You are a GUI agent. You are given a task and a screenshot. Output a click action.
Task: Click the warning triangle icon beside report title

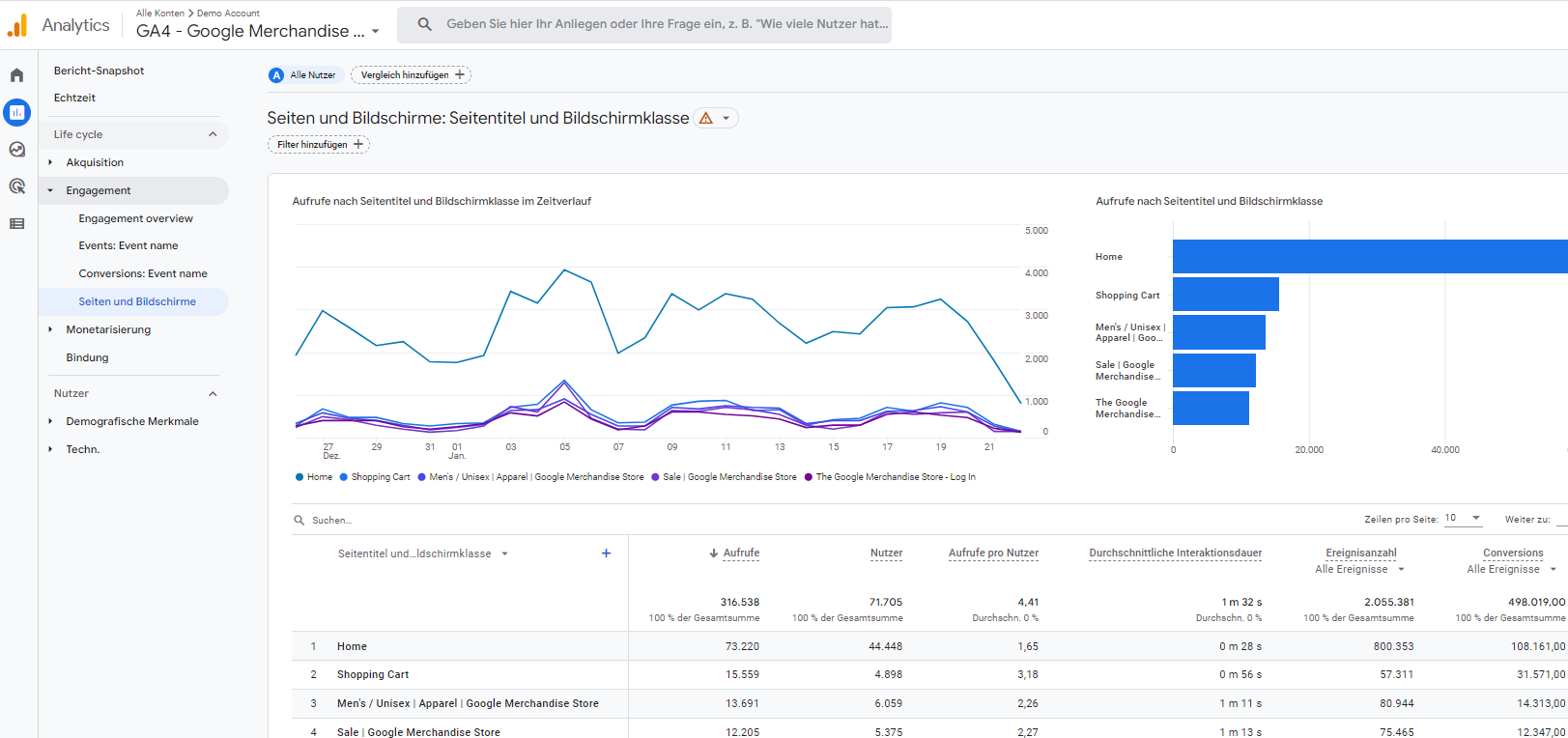click(706, 118)
